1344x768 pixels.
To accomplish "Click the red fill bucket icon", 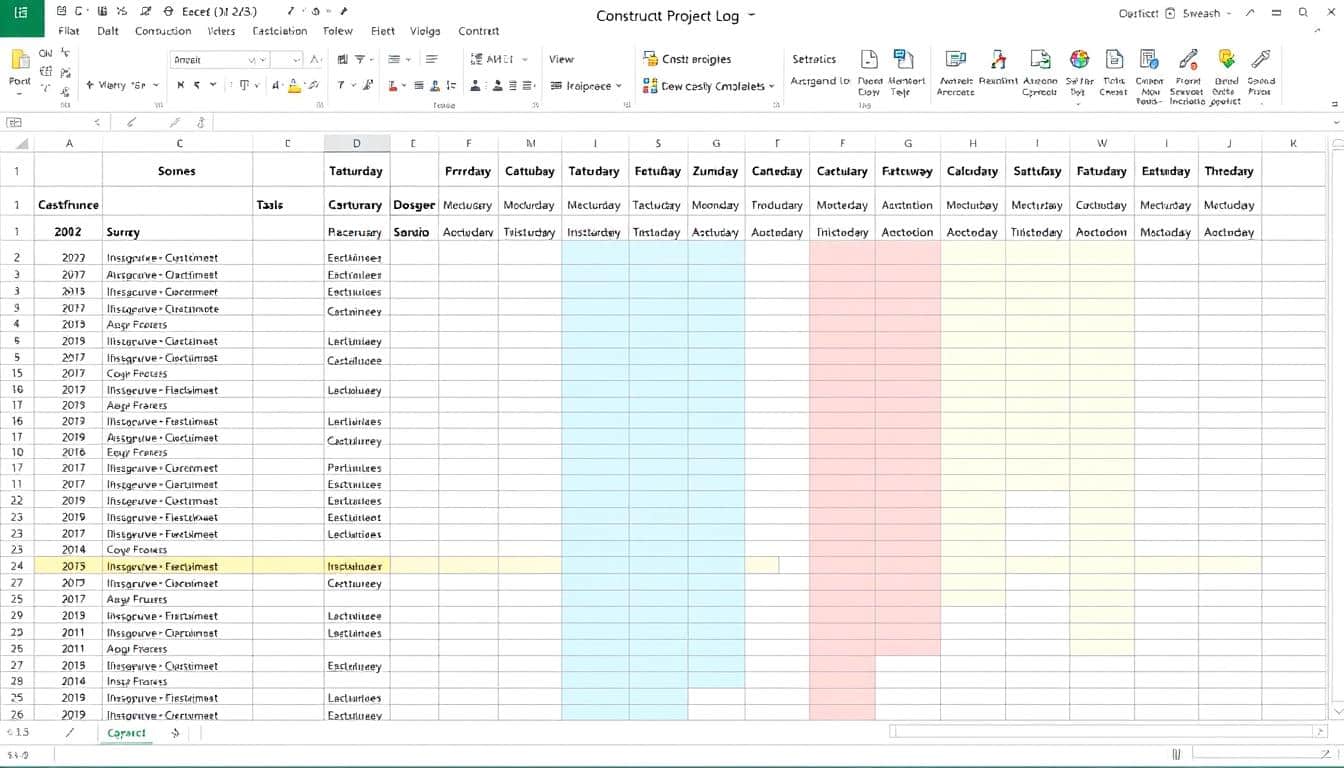I will coord(394,86).
